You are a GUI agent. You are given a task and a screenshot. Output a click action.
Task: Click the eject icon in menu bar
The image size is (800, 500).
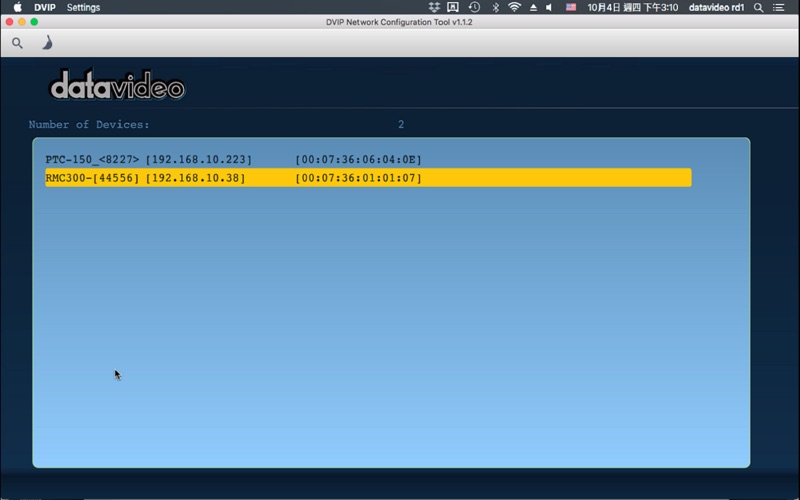click(x=533, y=7)
